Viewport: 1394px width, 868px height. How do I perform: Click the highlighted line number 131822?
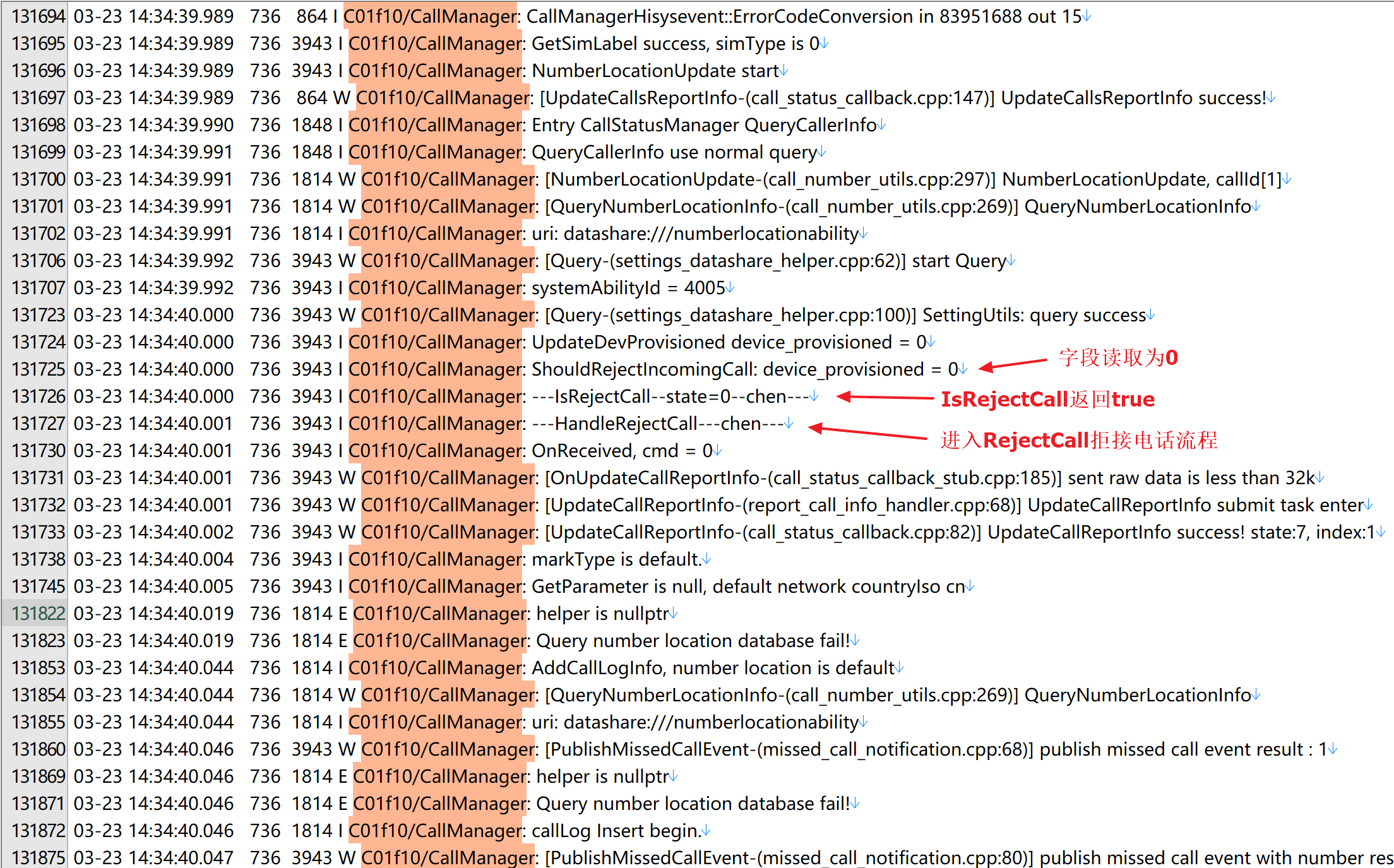pos(38,614)
